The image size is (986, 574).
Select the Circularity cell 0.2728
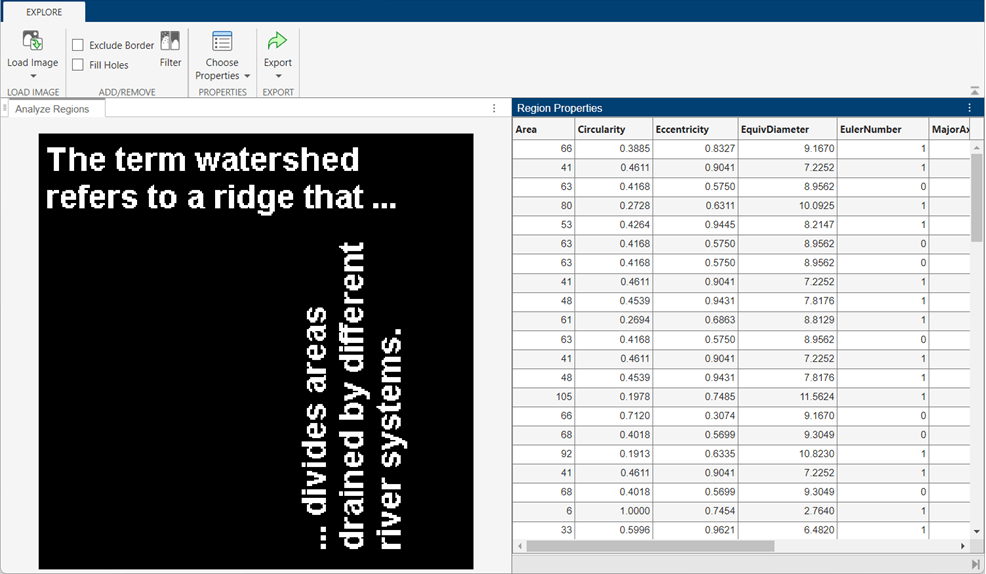click(x=614, y=206)
